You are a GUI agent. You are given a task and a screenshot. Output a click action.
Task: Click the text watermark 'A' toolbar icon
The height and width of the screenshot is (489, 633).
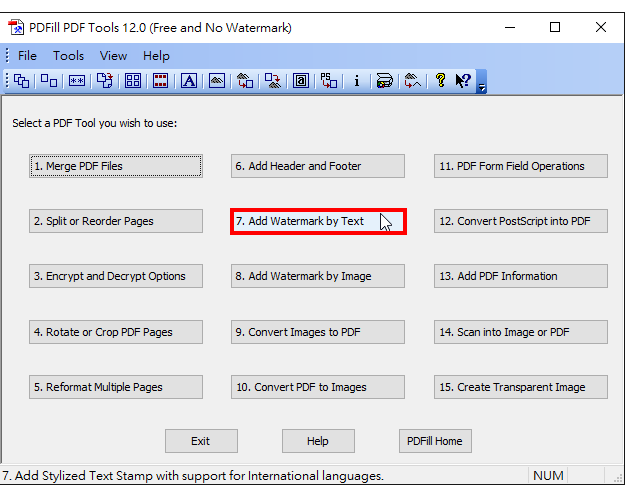tap(189, 81)
